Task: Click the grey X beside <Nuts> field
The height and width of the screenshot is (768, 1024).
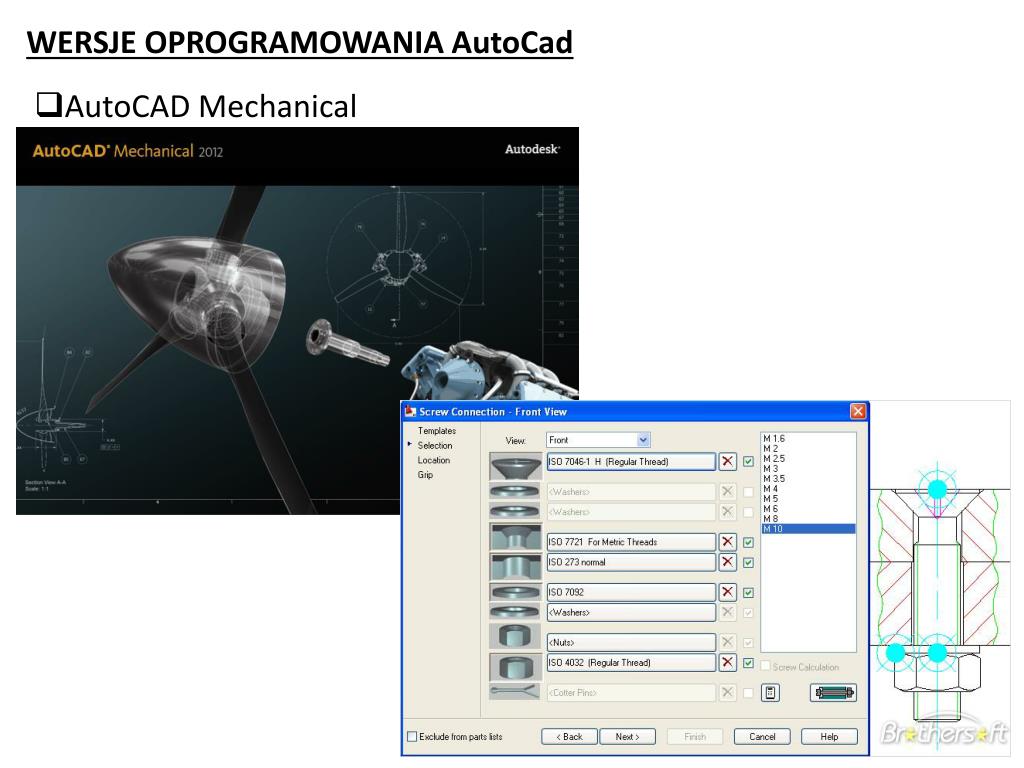Action: [727, 642]
